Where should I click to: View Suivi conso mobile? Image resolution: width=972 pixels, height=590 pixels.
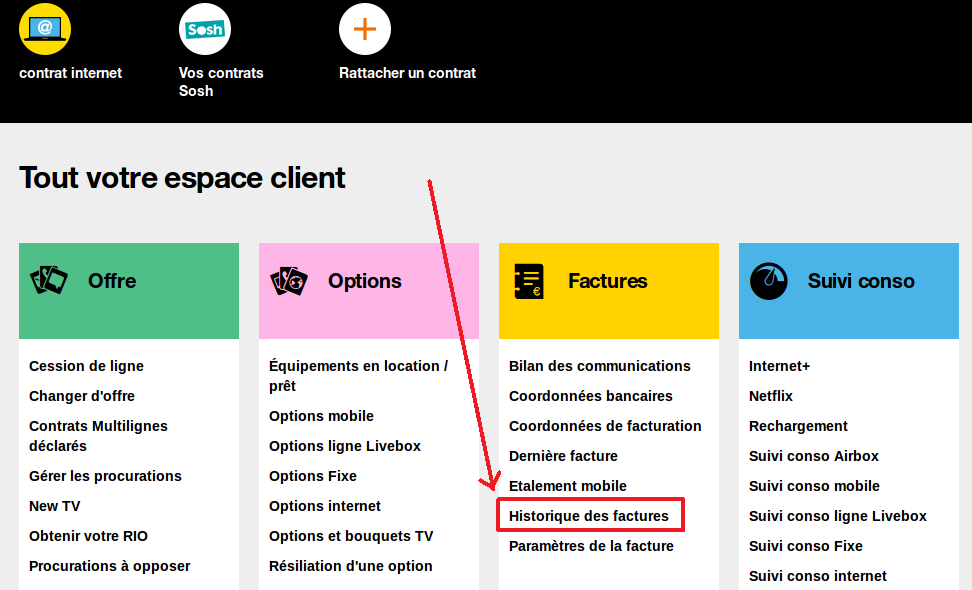pos(814,486)
